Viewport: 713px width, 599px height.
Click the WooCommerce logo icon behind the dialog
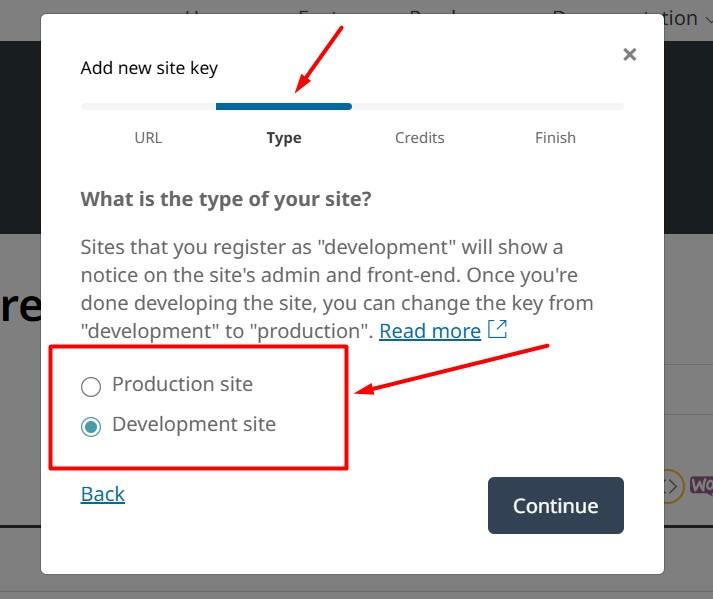tap(701, 485)
